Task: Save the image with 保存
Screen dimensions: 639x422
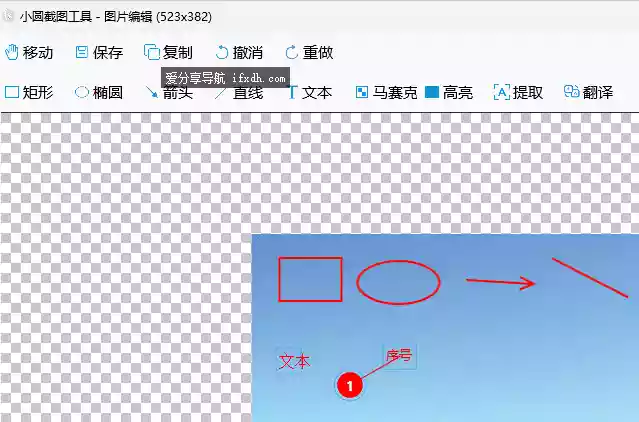Action: [x=99, y=53]
